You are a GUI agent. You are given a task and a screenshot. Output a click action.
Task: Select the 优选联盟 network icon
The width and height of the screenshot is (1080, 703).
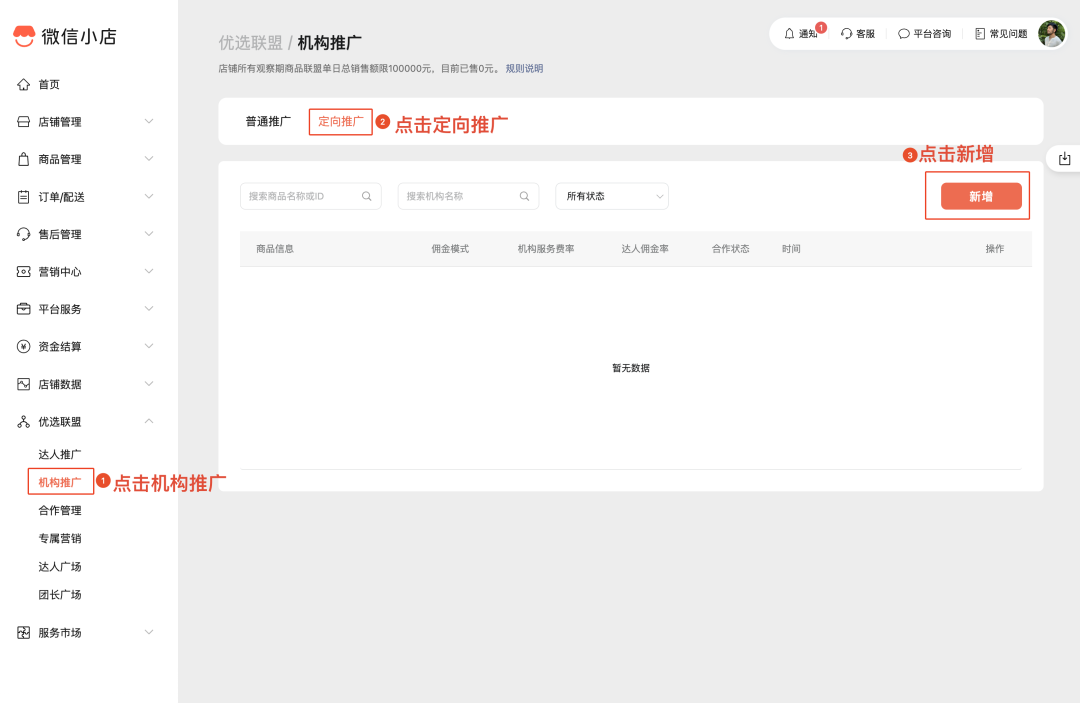[24, 421]
